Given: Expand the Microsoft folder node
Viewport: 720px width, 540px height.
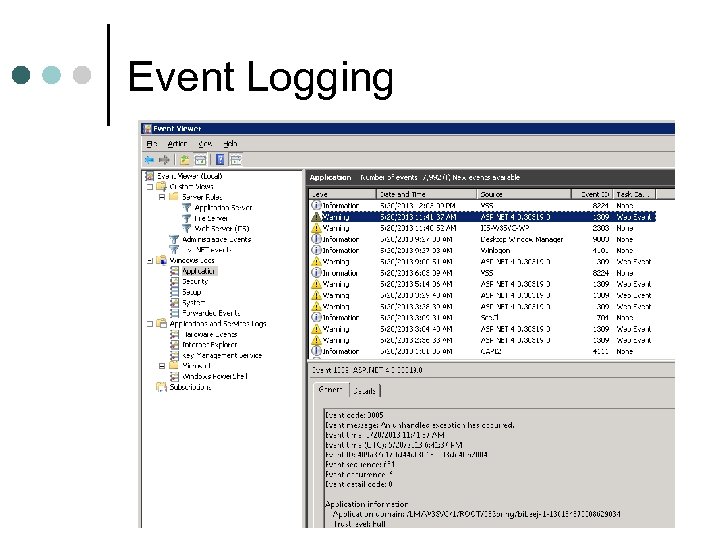Looking at the screenshot, I should [162, 366].
